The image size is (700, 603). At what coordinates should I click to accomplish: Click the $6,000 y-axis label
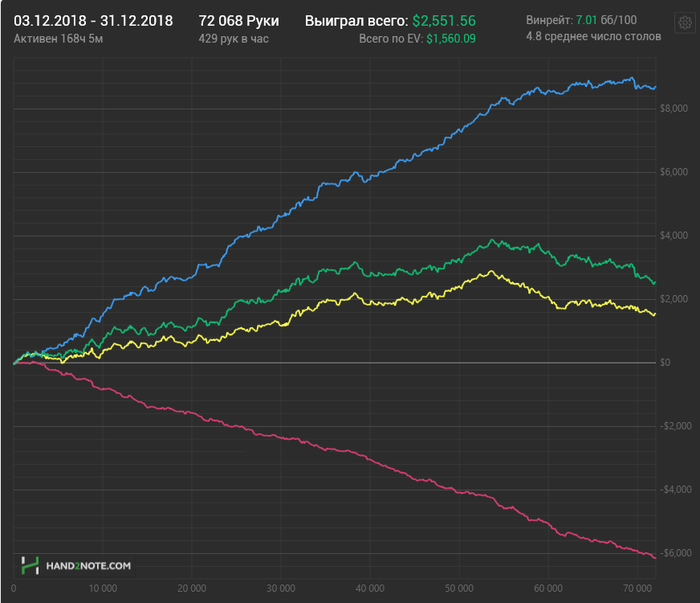pos(674,172)
